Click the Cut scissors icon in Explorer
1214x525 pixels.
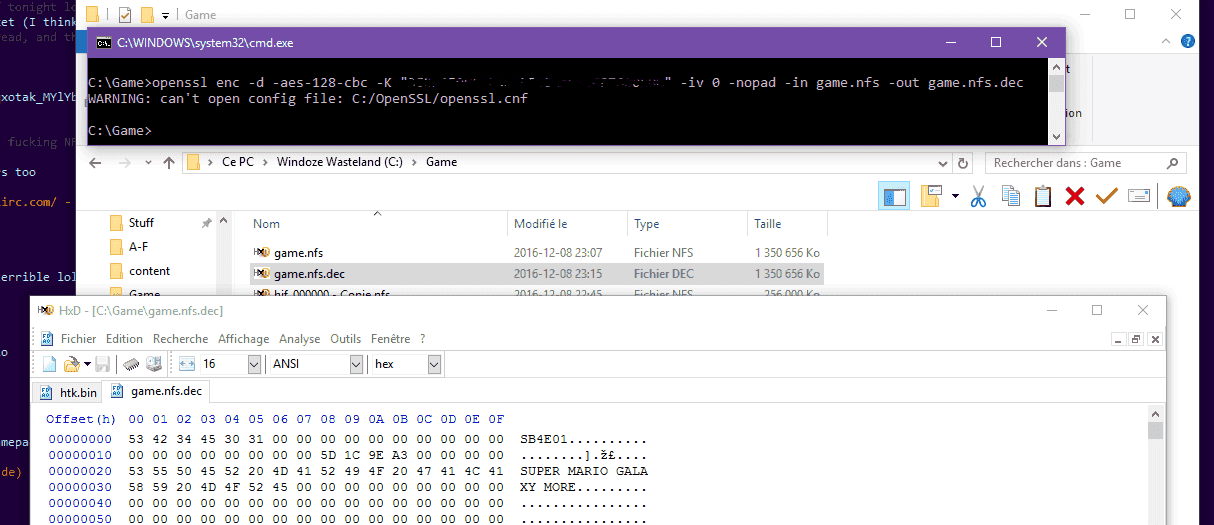pos(979,196)
